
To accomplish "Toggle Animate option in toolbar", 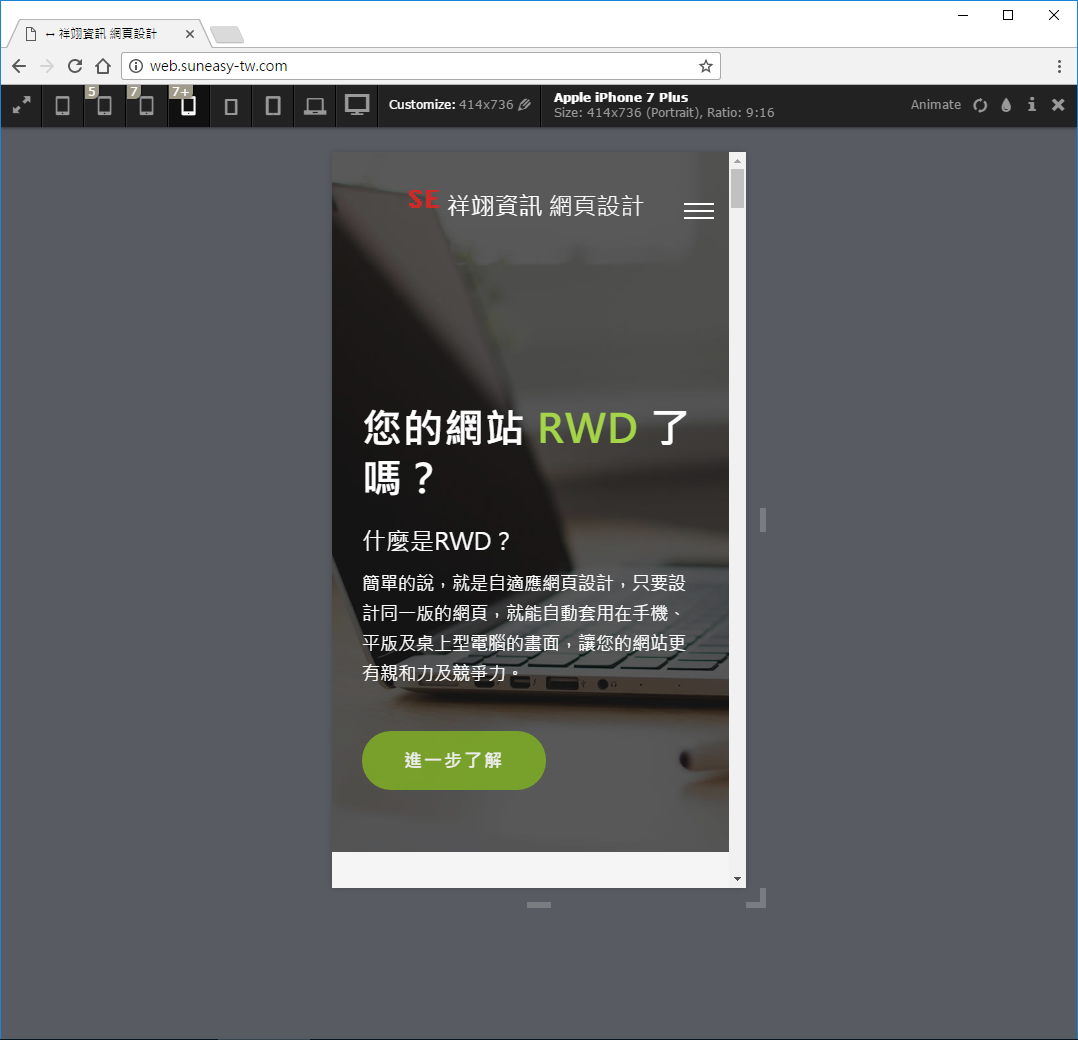I will pyautogui.click(x=935, y=104).
